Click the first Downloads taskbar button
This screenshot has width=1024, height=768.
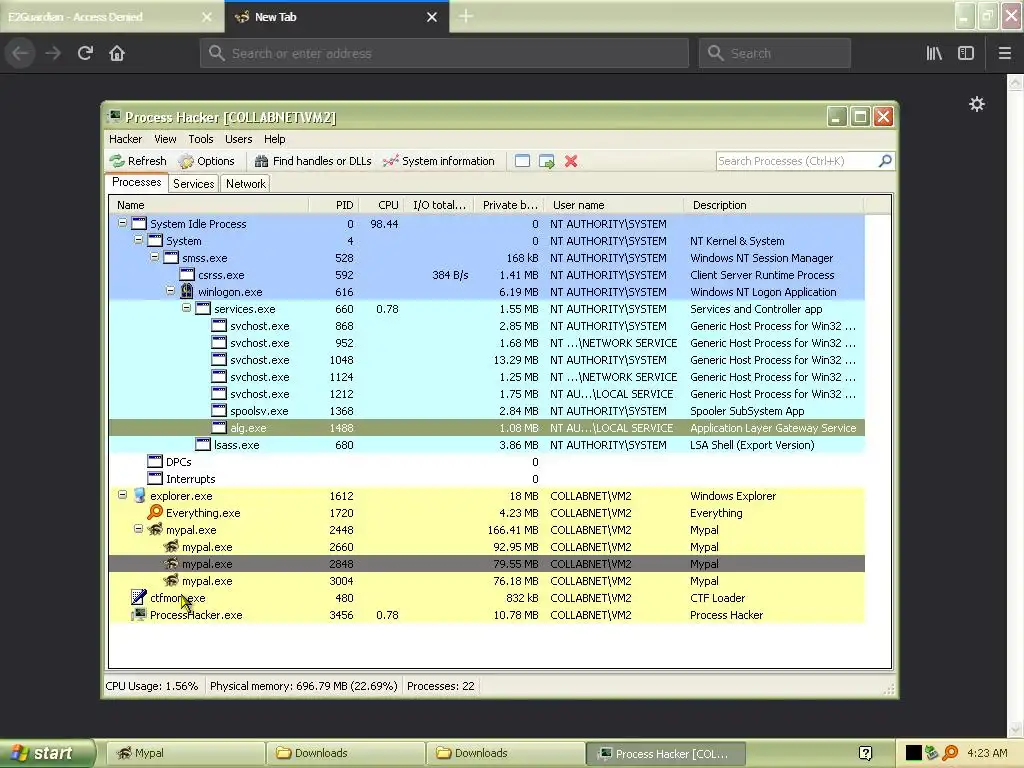(345, 753)
